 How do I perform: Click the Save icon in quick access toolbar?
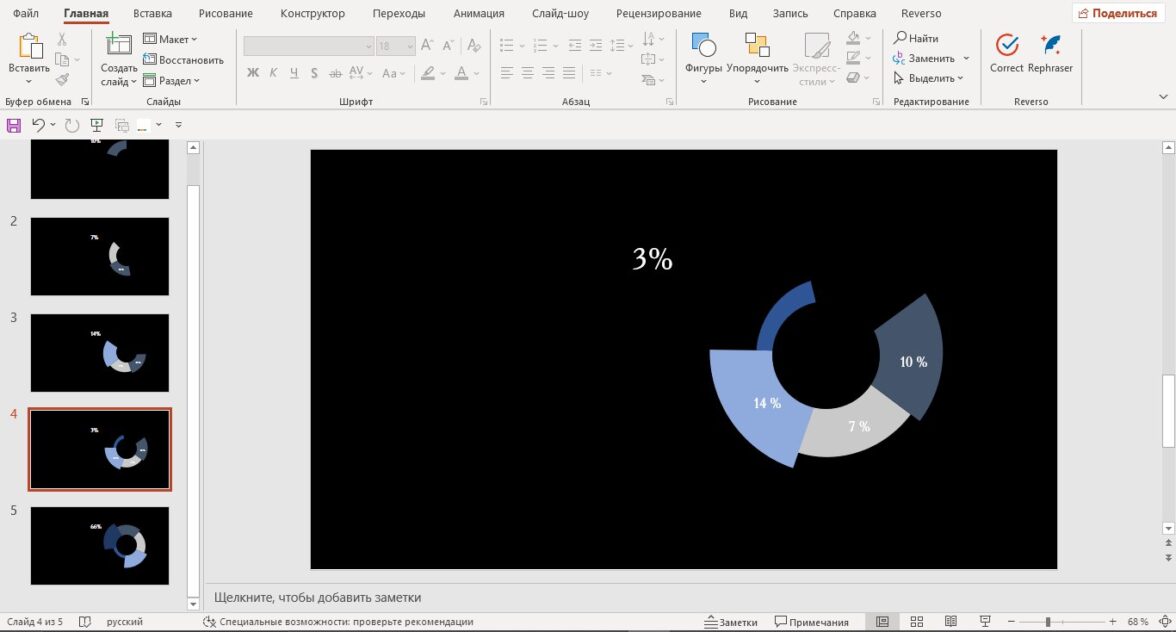point(14,125)
